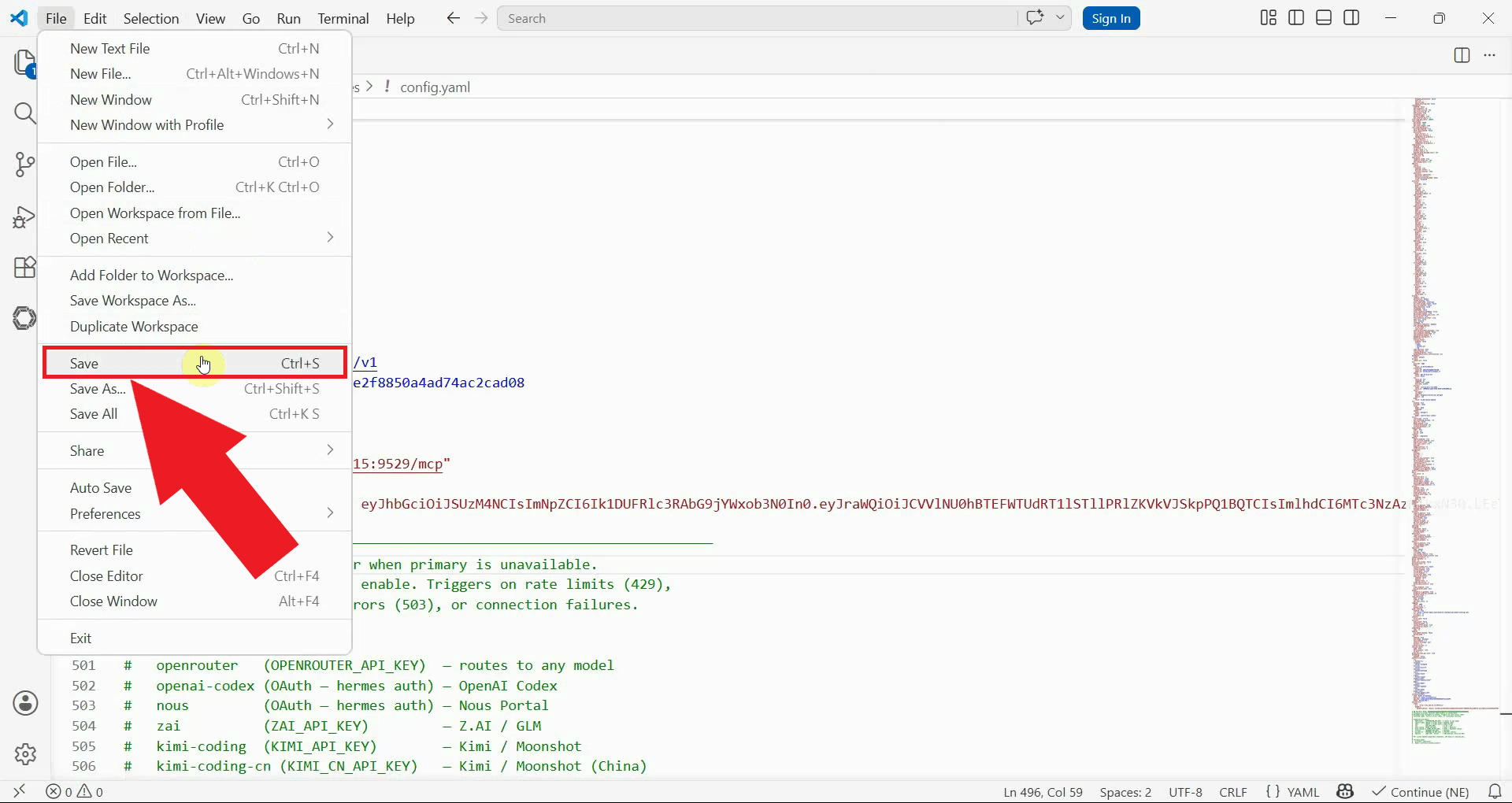Click line number 503 in gutter
This screenshot has width=1512, height=803.
pyautogui.click(x=83, y=705)
